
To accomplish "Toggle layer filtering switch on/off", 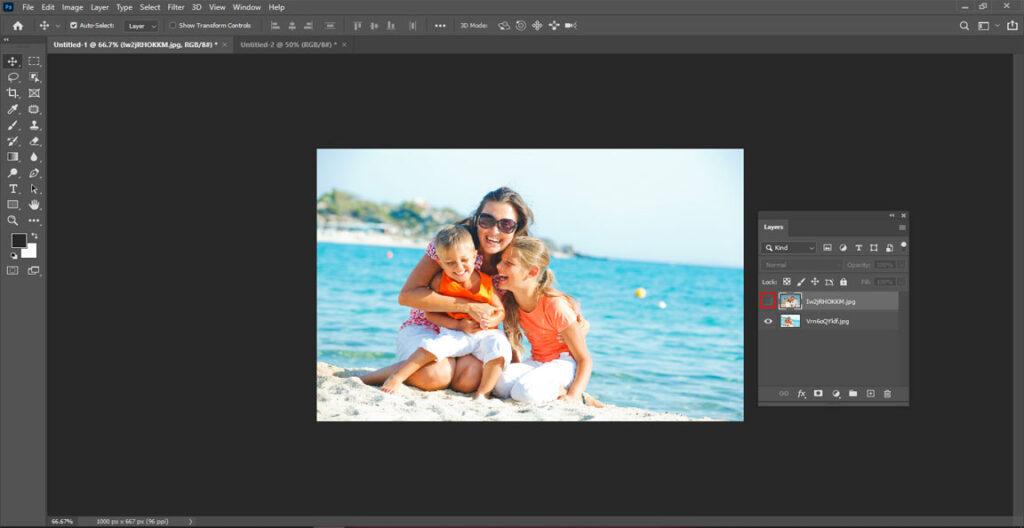I will (904, 246).
